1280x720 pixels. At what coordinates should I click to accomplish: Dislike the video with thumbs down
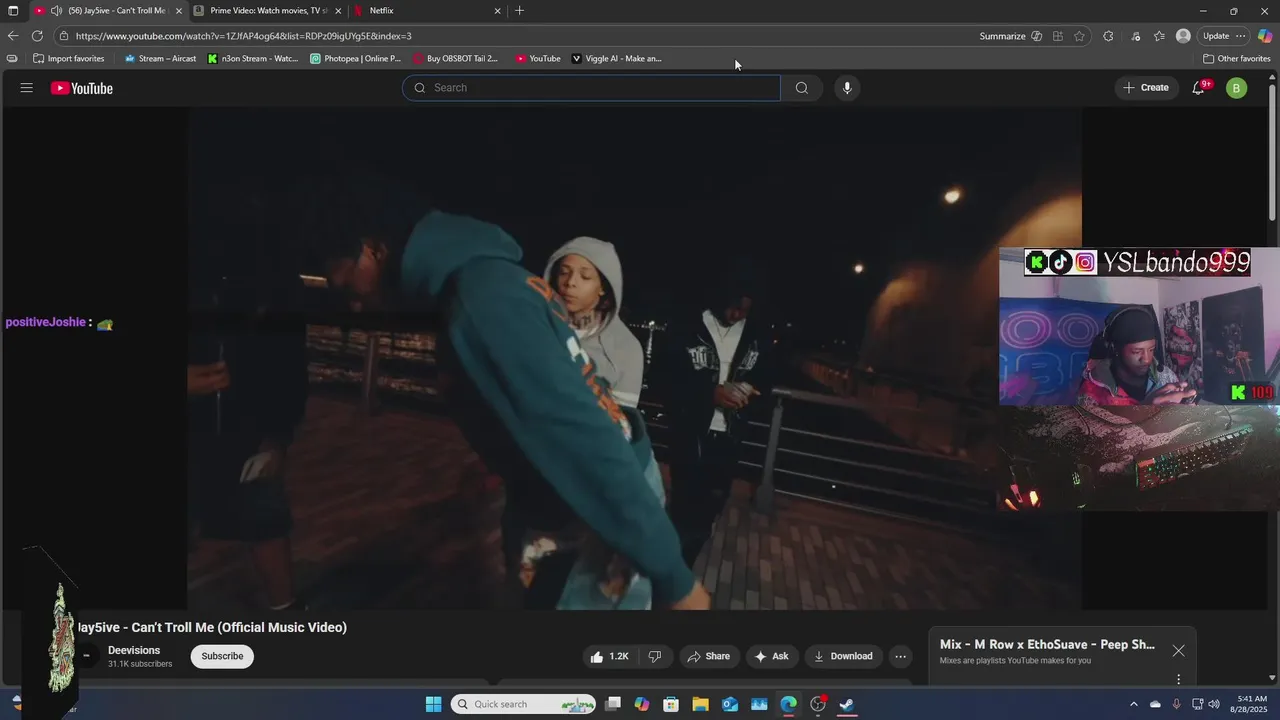tap(655, 656)
